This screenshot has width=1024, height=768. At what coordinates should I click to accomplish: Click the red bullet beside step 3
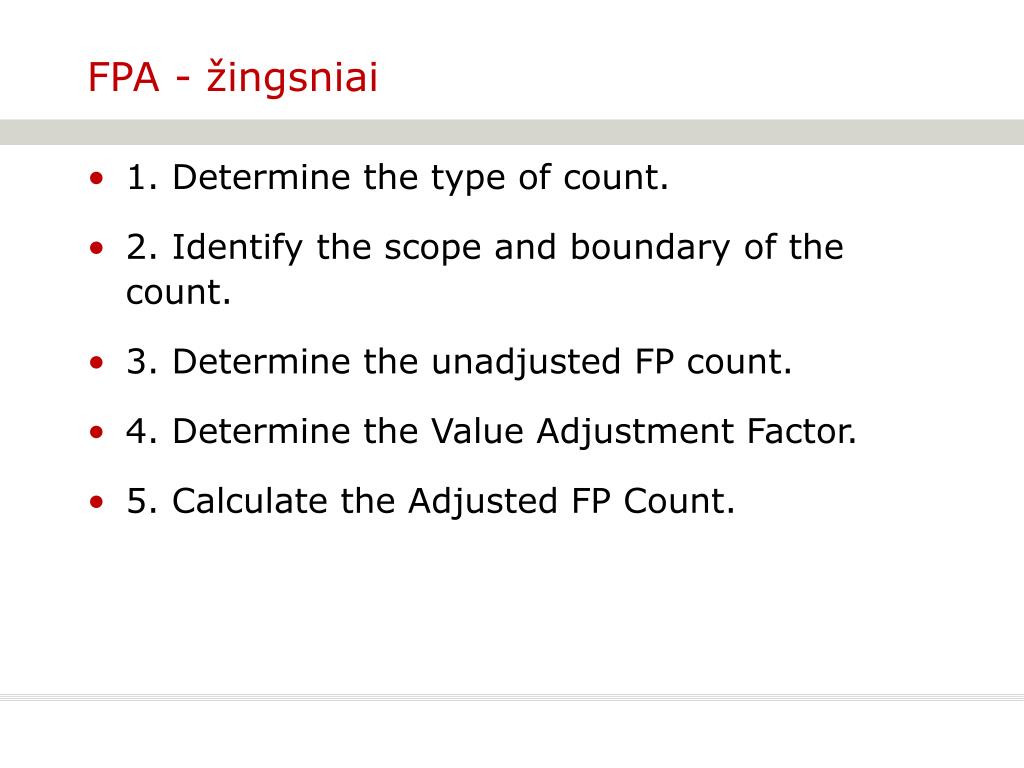[x=97, y=362]
